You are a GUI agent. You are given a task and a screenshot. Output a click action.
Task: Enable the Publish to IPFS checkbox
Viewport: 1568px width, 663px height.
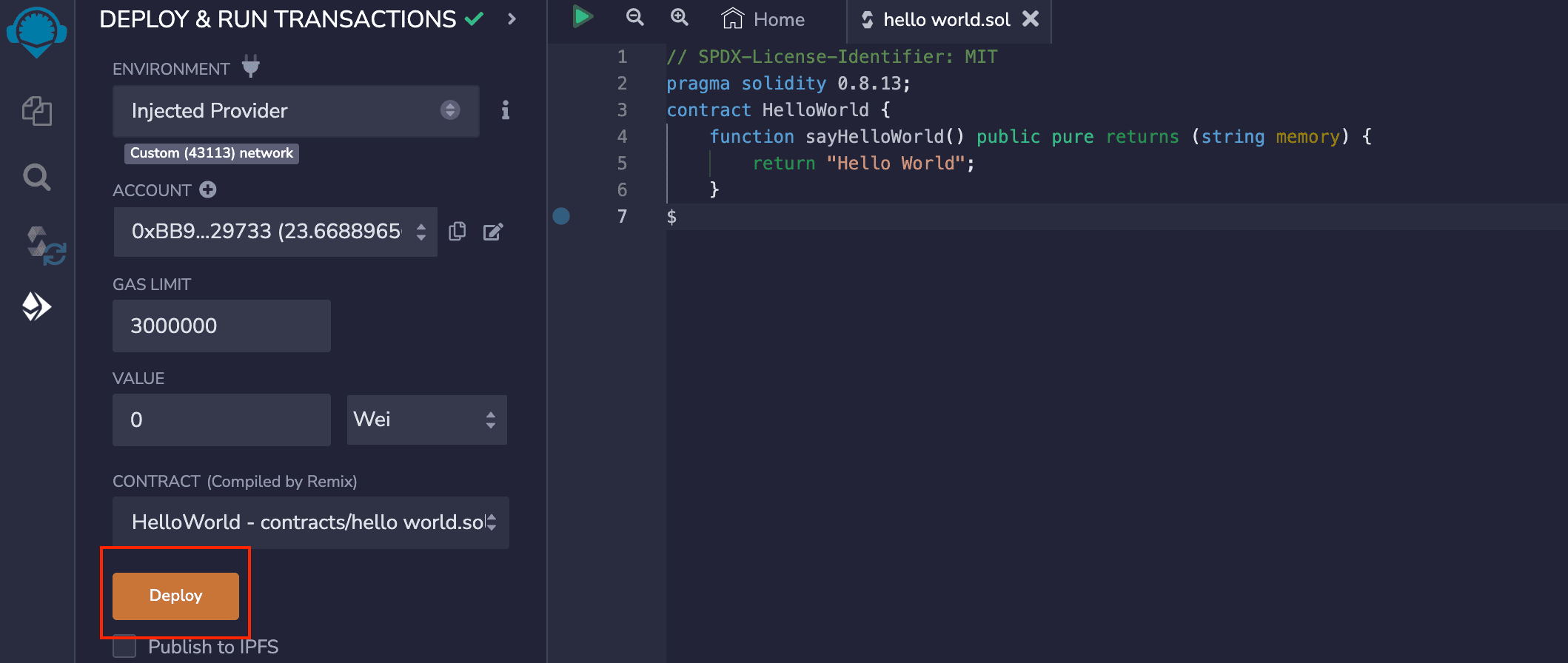pos(124,646)
